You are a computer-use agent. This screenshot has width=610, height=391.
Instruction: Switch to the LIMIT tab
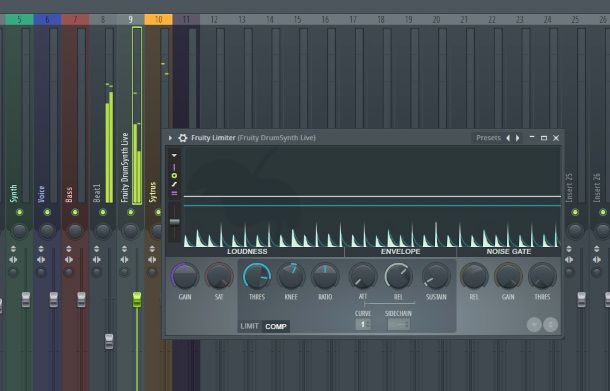(x=249, y=326)
